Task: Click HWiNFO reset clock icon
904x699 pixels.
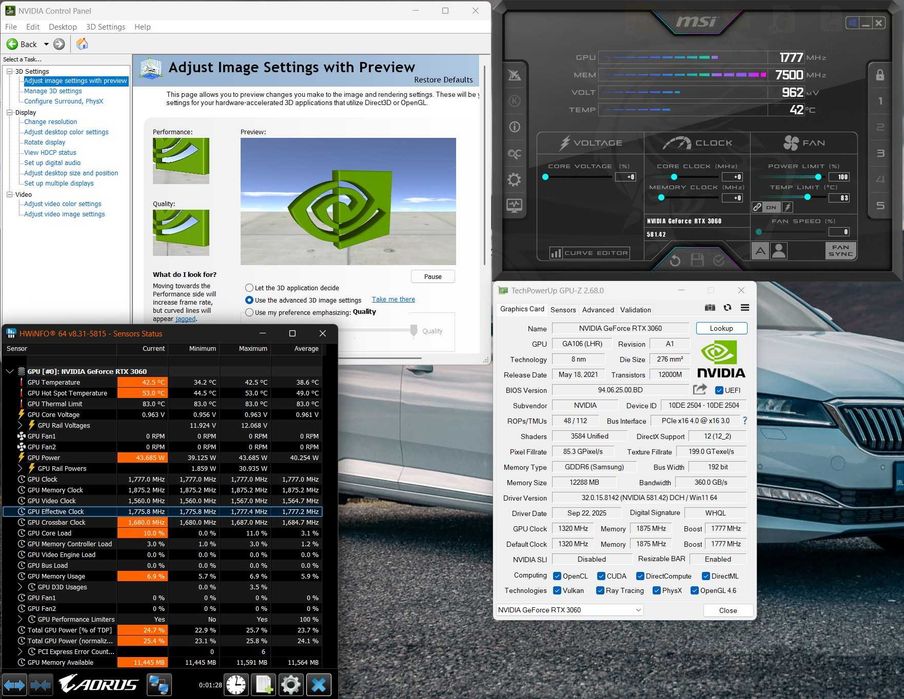Action: [236, 685]
